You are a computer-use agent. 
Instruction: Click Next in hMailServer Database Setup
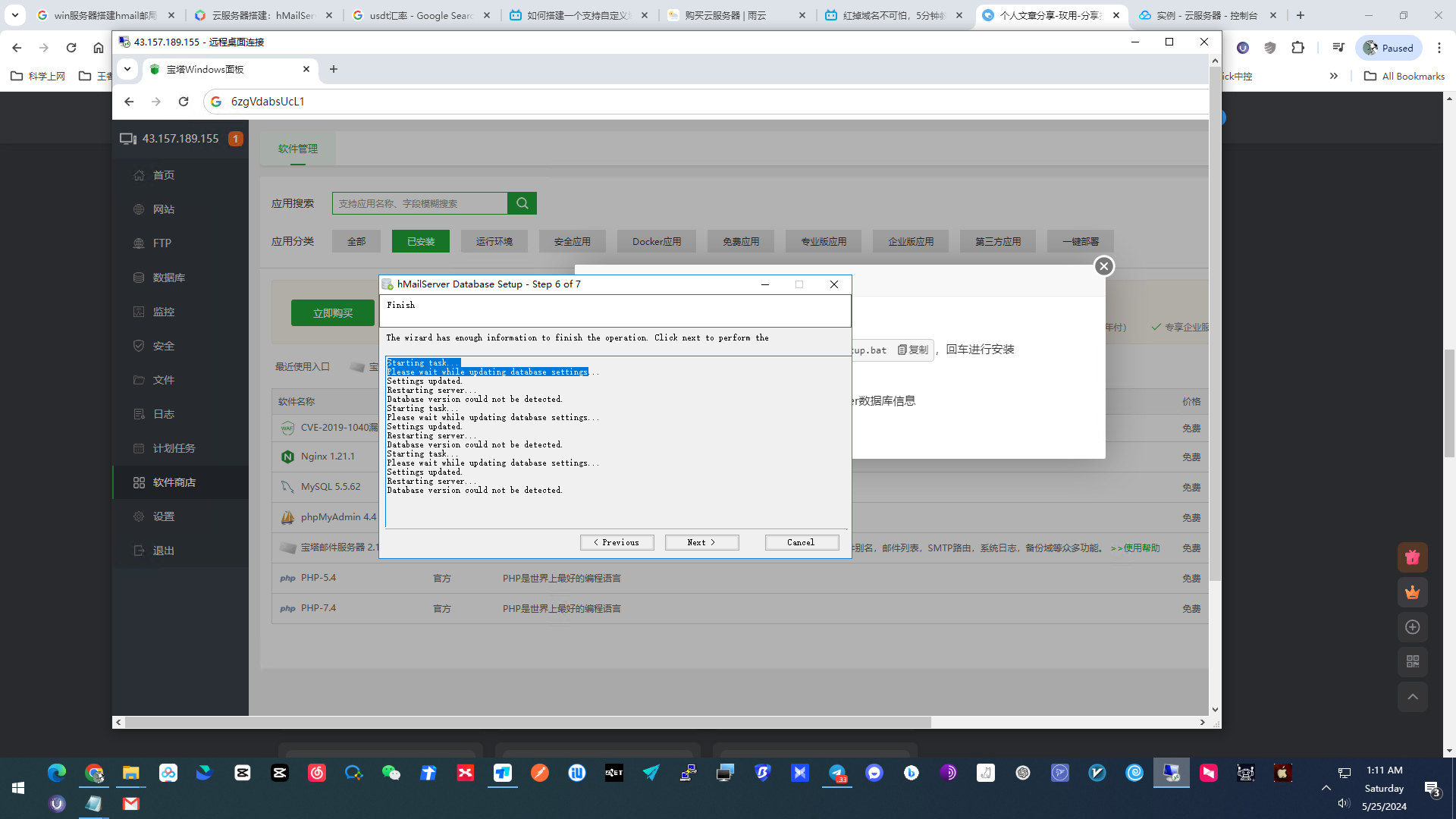tap(701, 542)
